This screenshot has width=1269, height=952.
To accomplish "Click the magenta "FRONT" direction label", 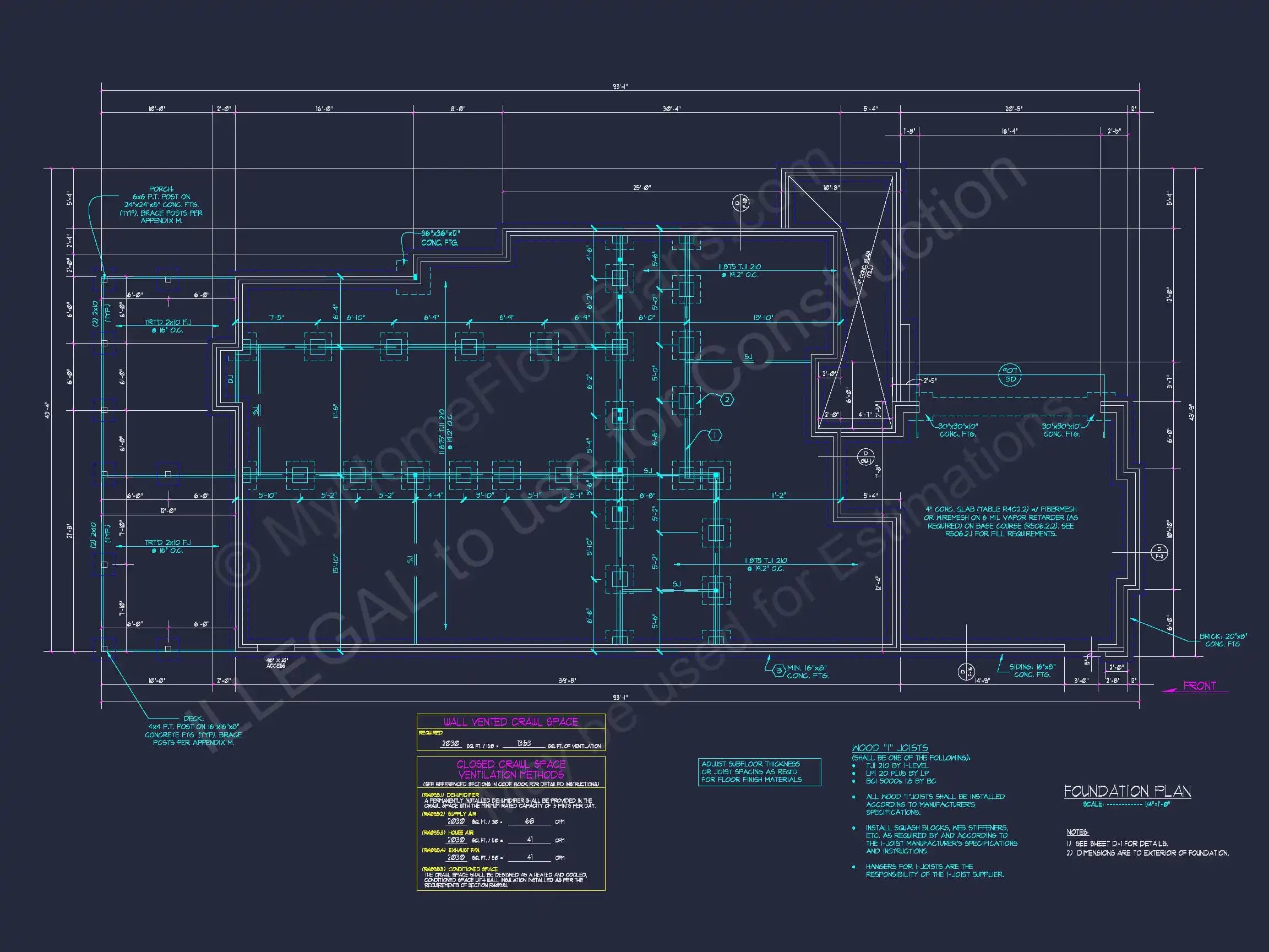I will (1199, 686).
